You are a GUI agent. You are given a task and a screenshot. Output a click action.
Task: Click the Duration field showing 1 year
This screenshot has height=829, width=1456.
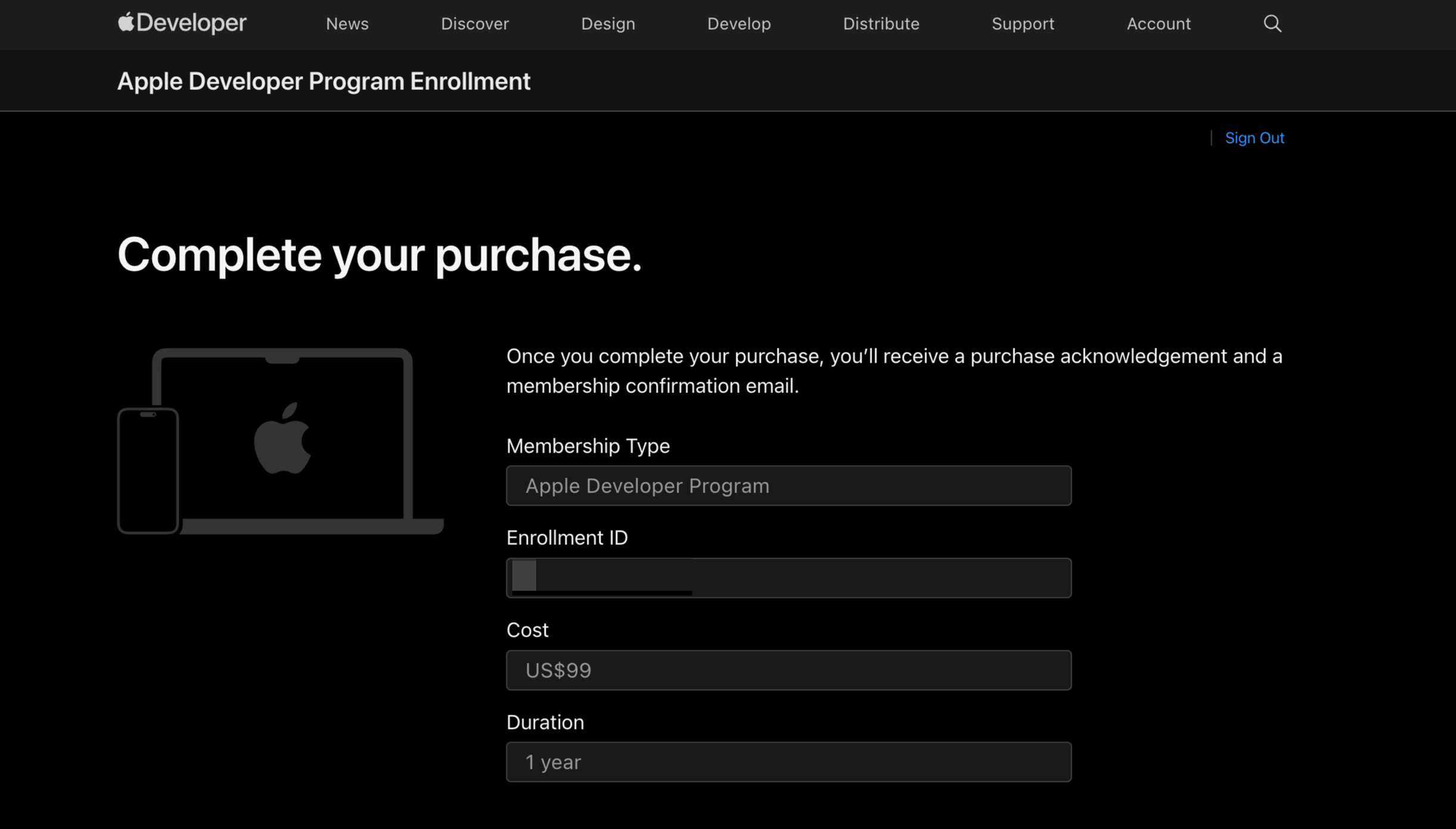pyautogui.click(x=788, y=762)
